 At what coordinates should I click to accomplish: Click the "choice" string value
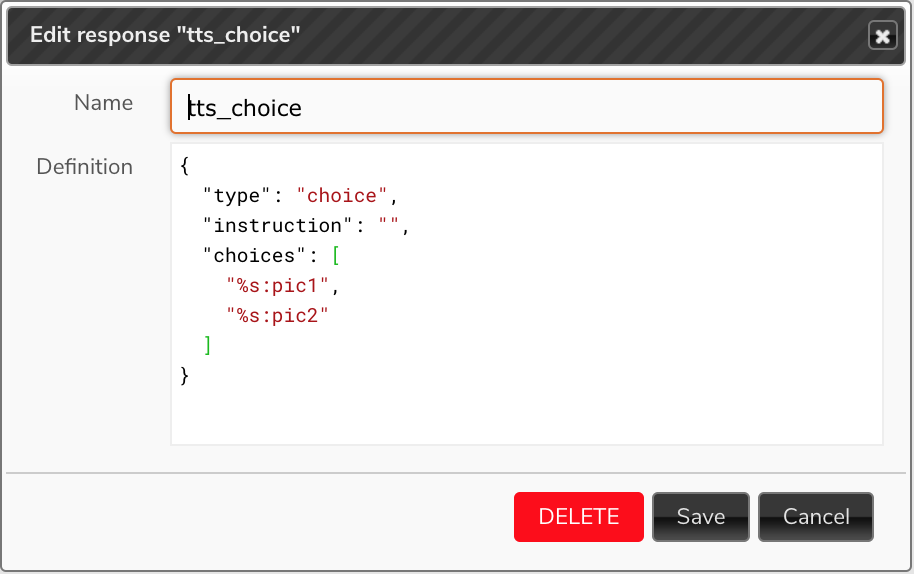click(342, 195)
